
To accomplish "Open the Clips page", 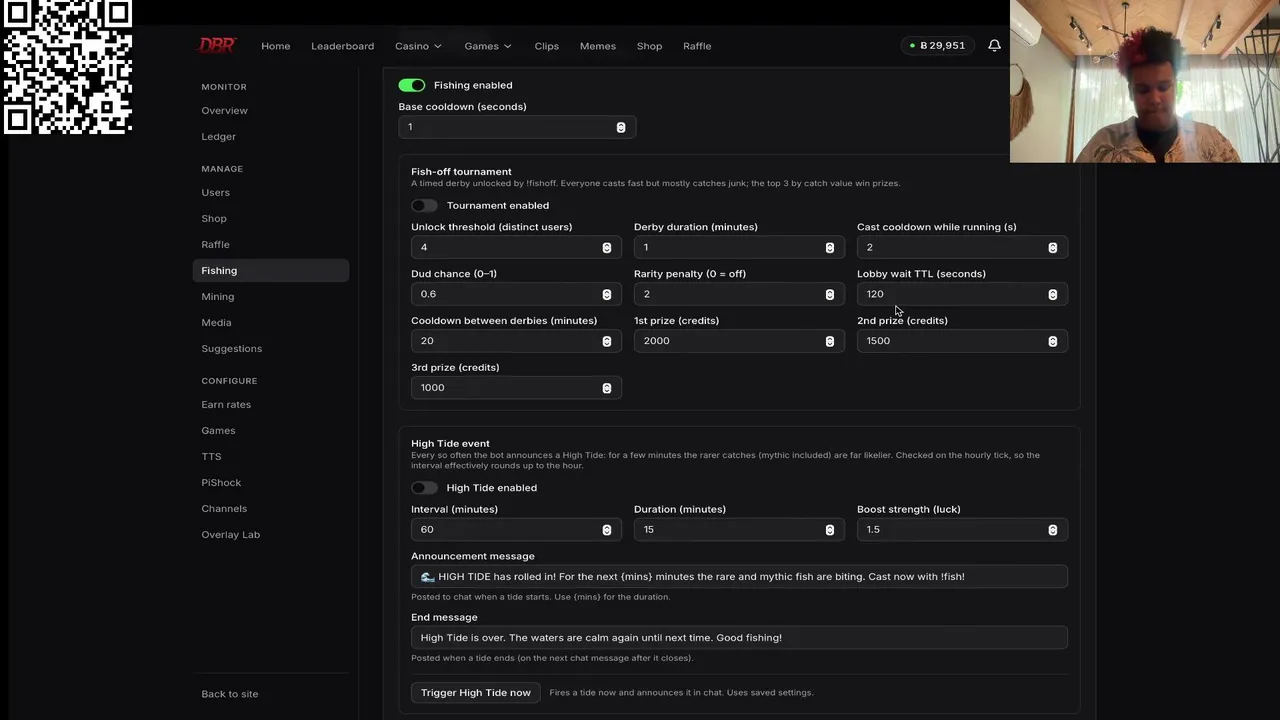I will (x=546, y=46).
